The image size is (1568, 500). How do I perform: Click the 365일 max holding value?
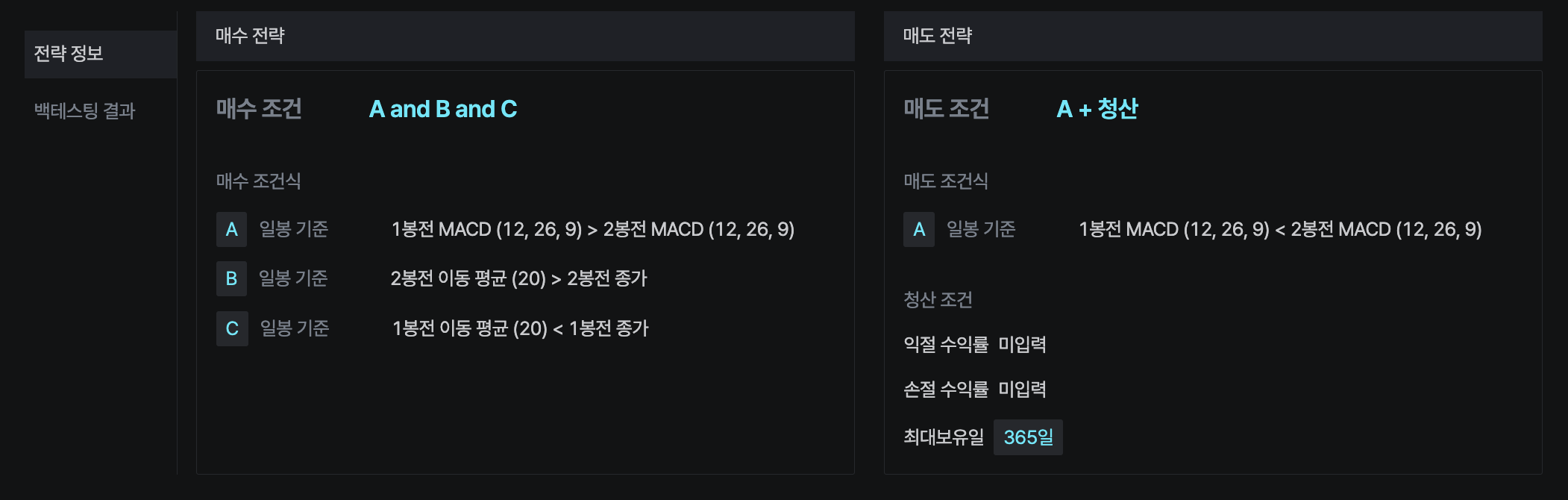click(1027, 437)
